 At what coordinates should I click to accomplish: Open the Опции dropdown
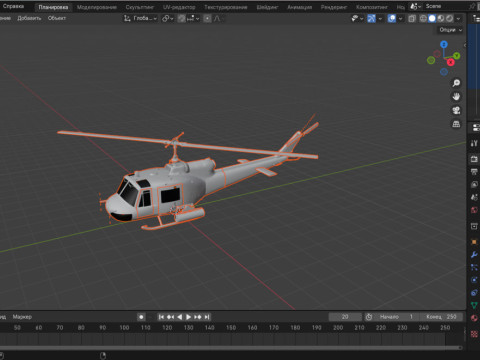click(x=450, y=30)
